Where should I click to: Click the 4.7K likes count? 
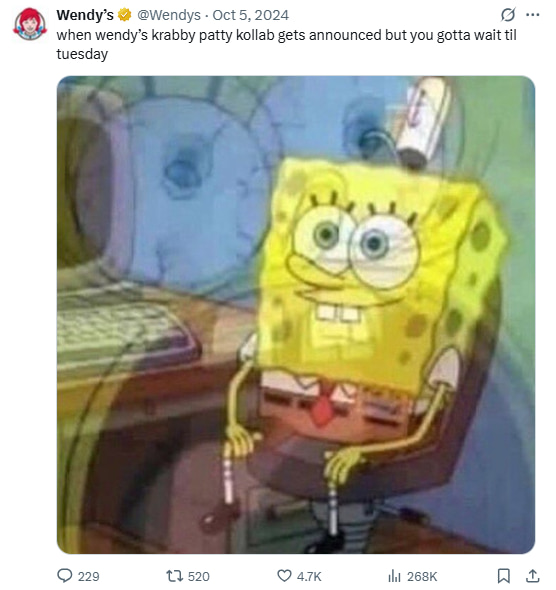pos(309,576)
